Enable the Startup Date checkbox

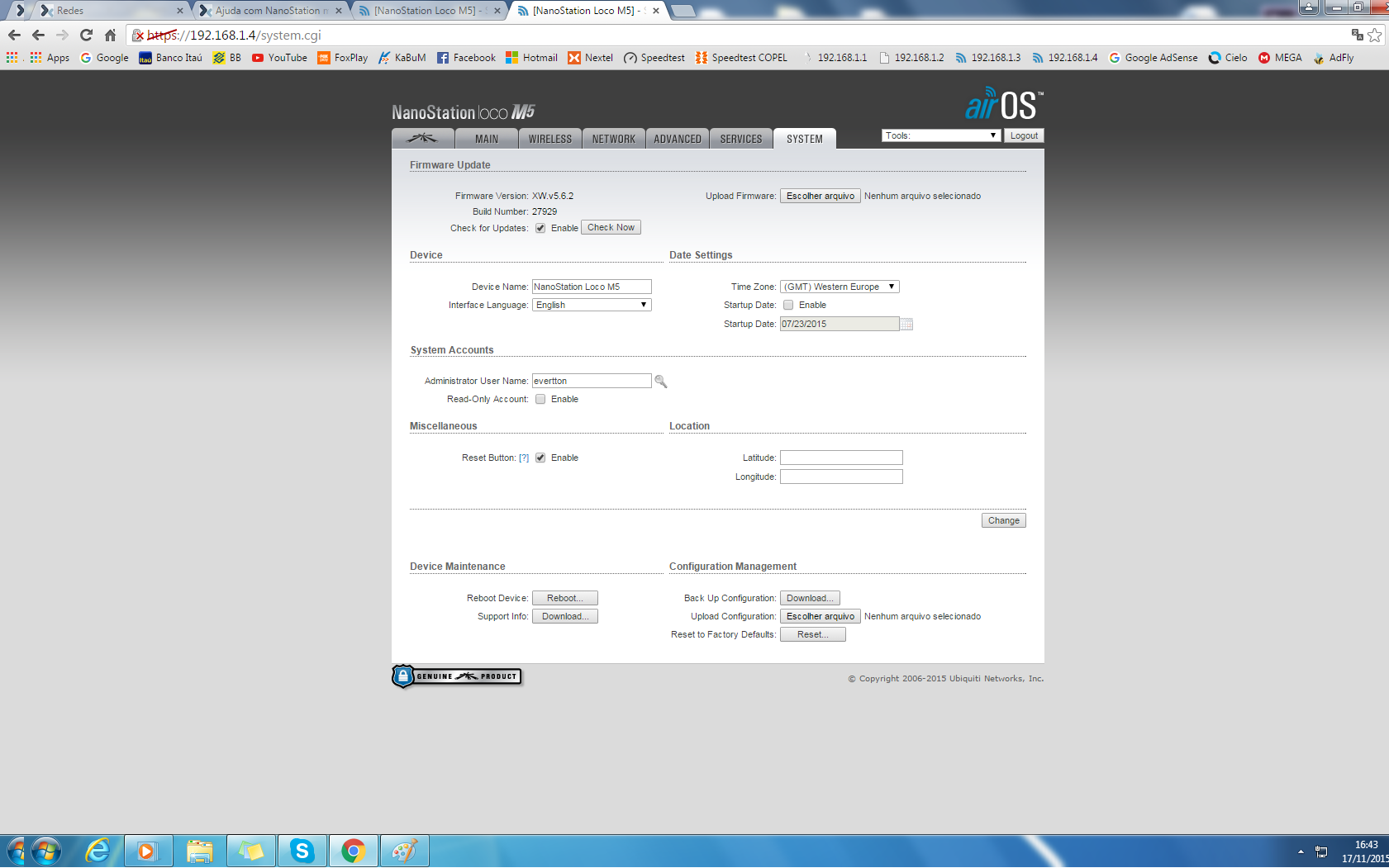[x=788, y=305]
